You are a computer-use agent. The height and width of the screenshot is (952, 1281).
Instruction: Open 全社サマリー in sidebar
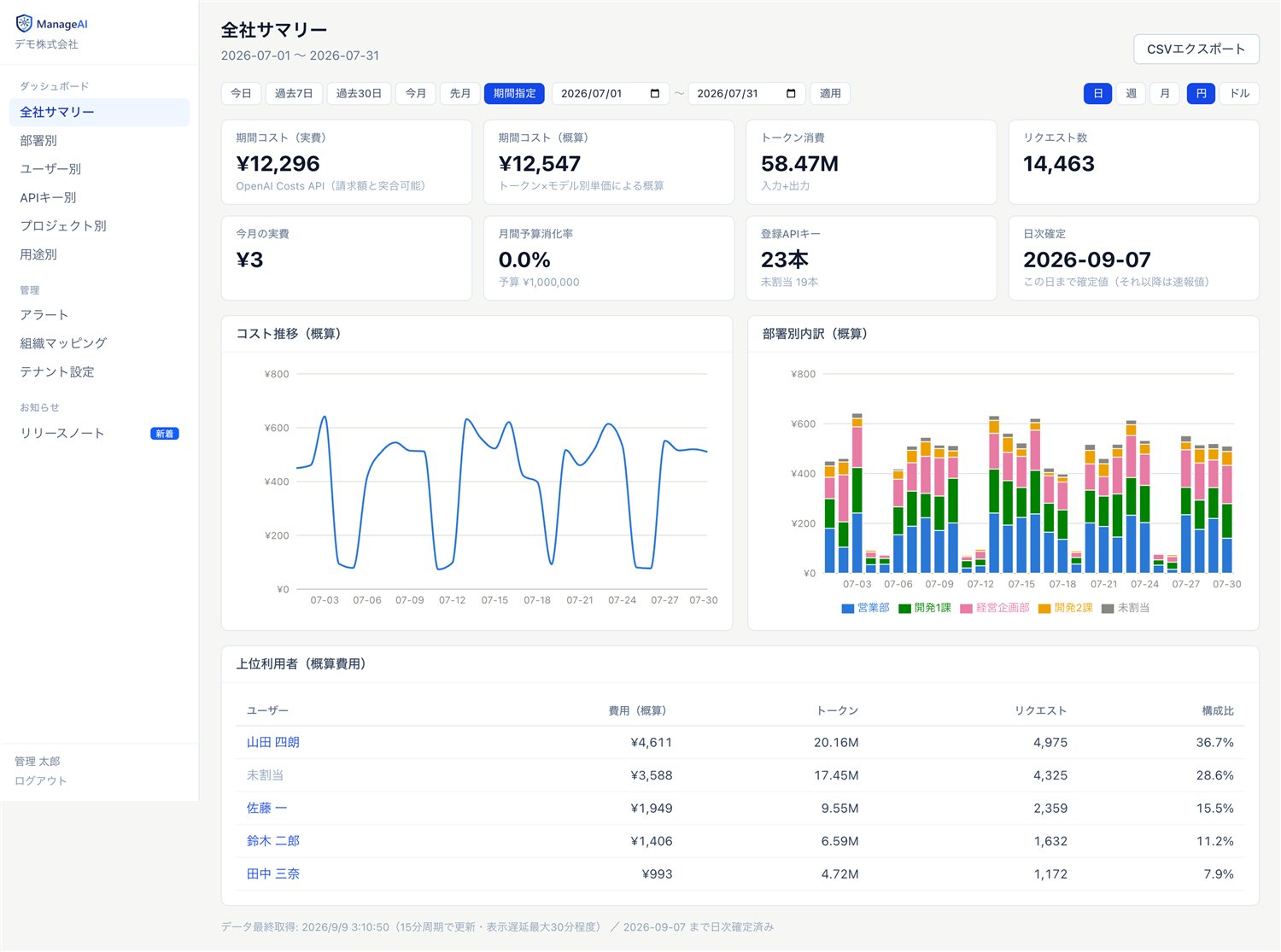pyautogui.click(x=99, y=113)
